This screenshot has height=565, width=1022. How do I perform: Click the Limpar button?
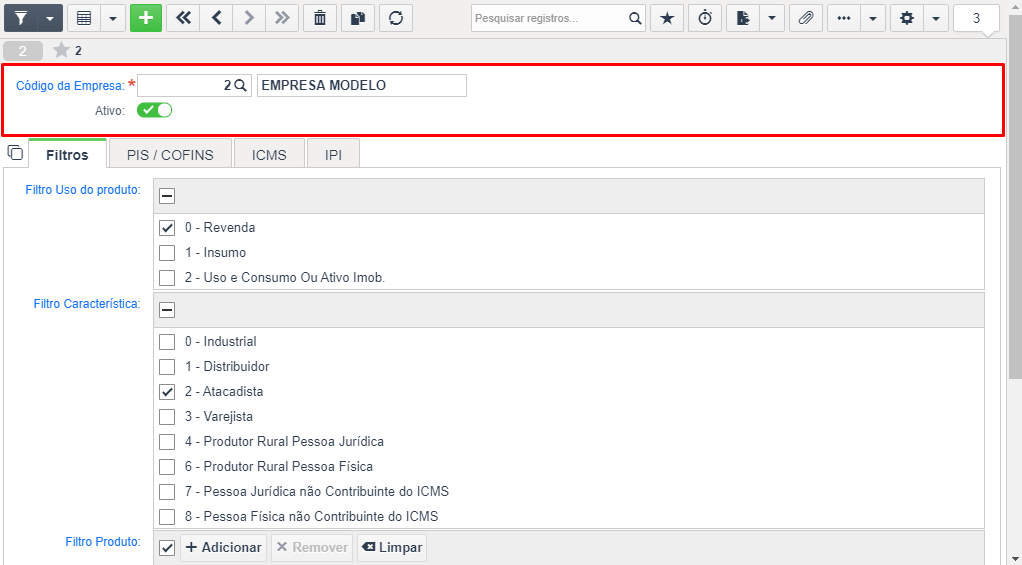click(x=392, y=547)
